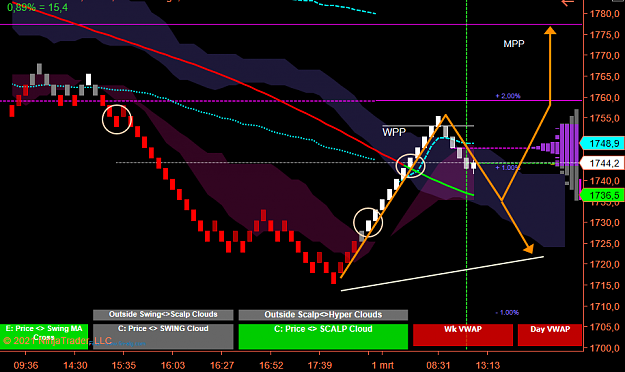Viewport: 625px width, 372px height.
Task: Click the Outside Swing<>Scalp Clouds status box
Action: click(163, 315)
